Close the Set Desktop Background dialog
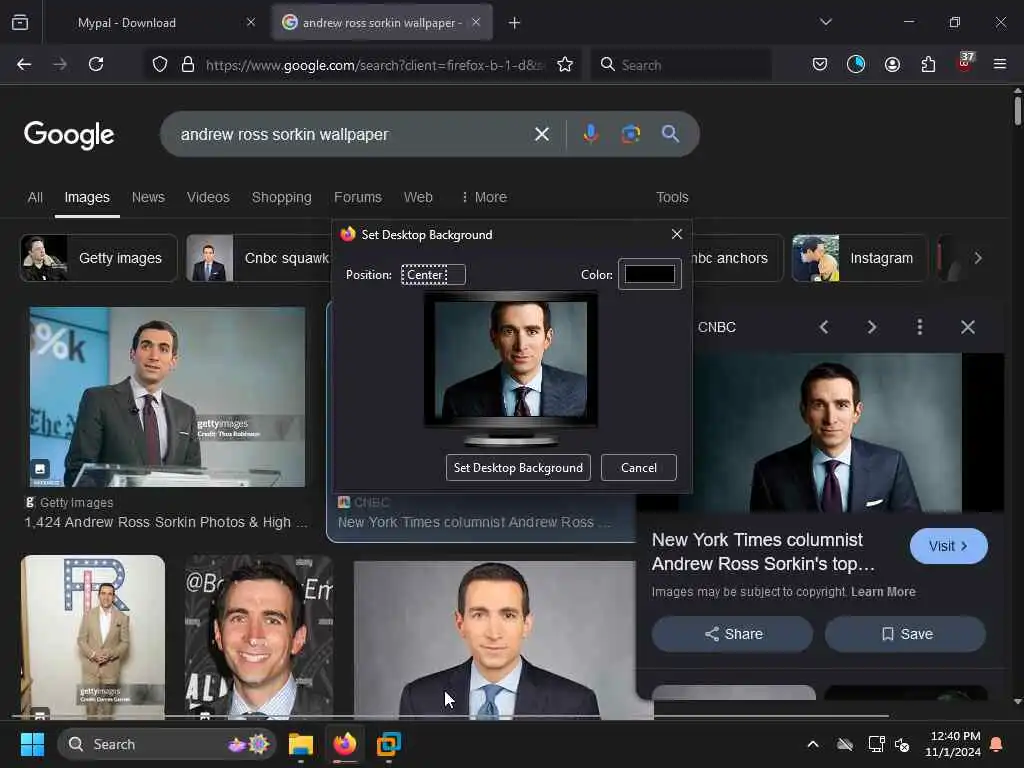The width and height of the screenshot is (1024, 768). 677,234
